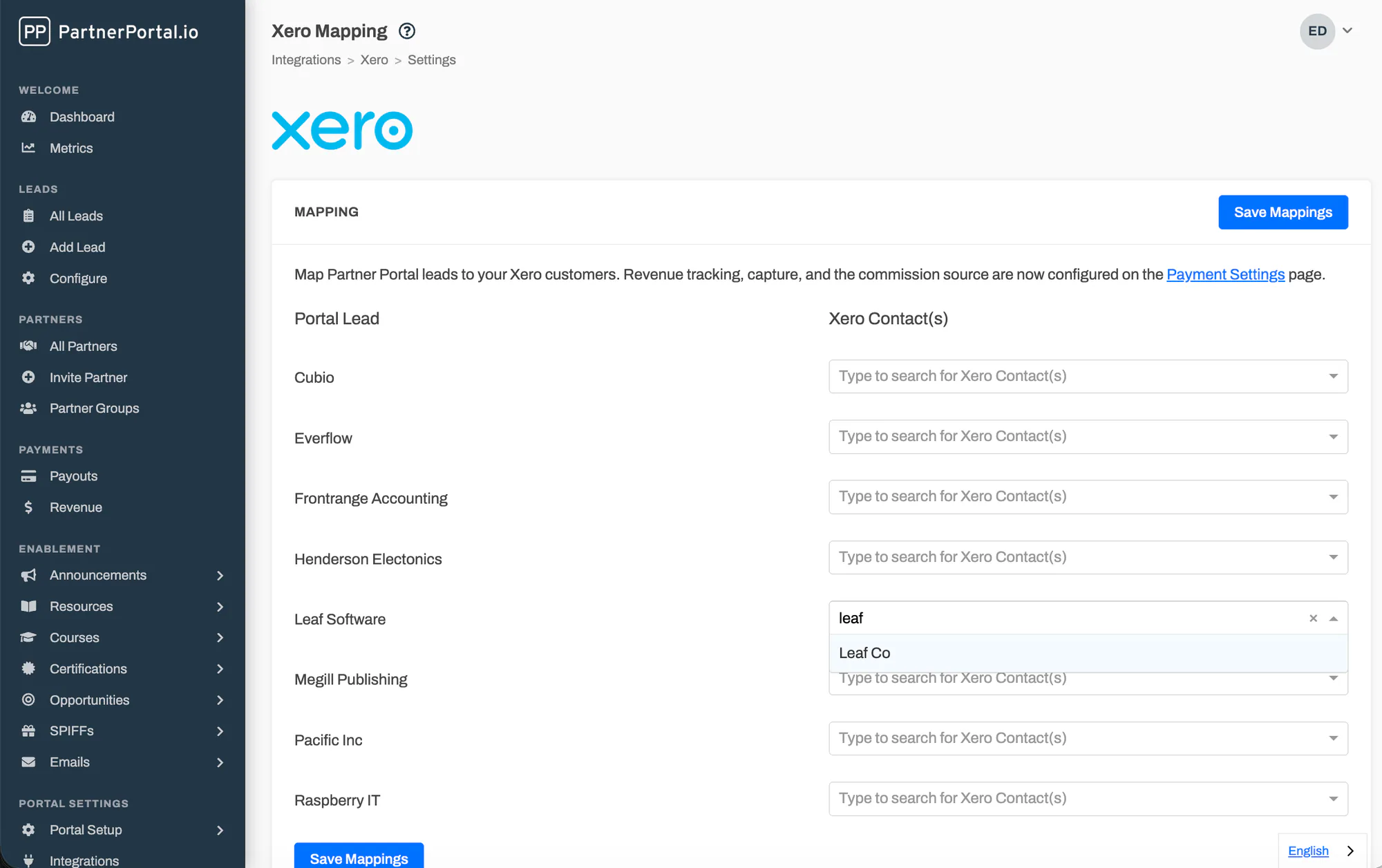Image resolution: width=1382 pixels, height=868 pixels.
Task: Go to Integrations breadcrumb
Action: point(306,60)
